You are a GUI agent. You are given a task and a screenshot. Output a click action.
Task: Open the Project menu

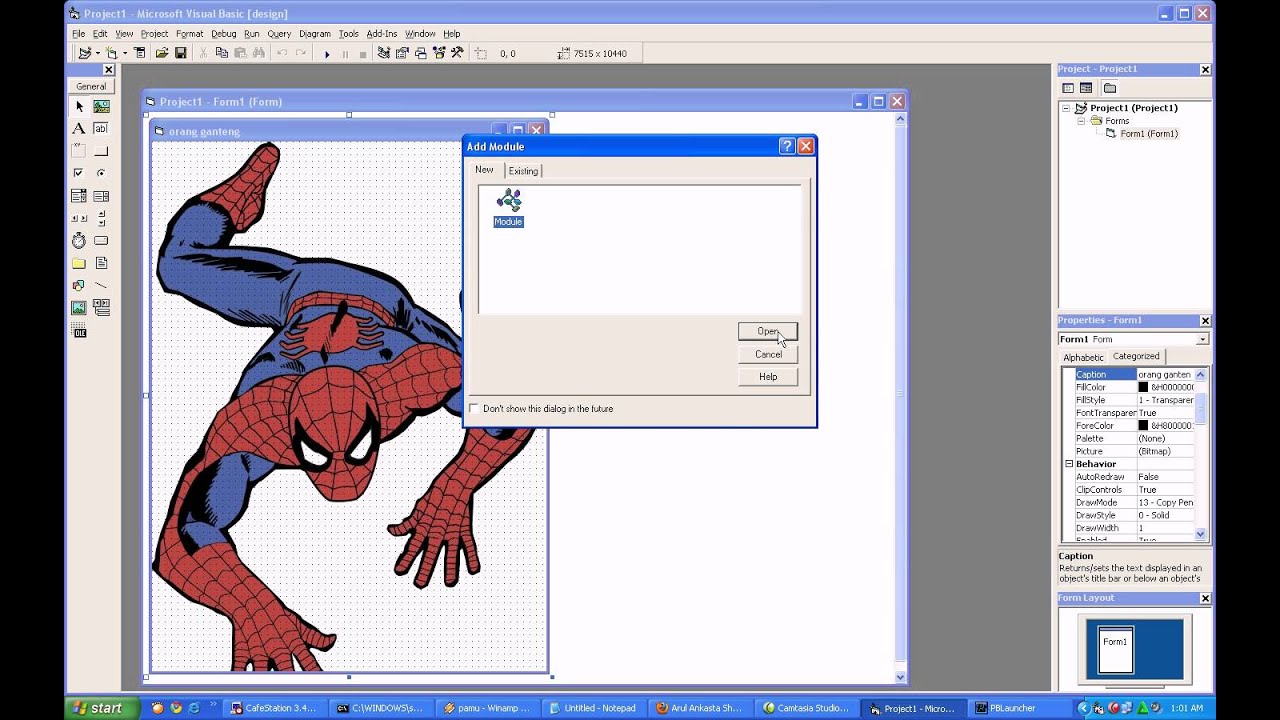pos(154,34)
